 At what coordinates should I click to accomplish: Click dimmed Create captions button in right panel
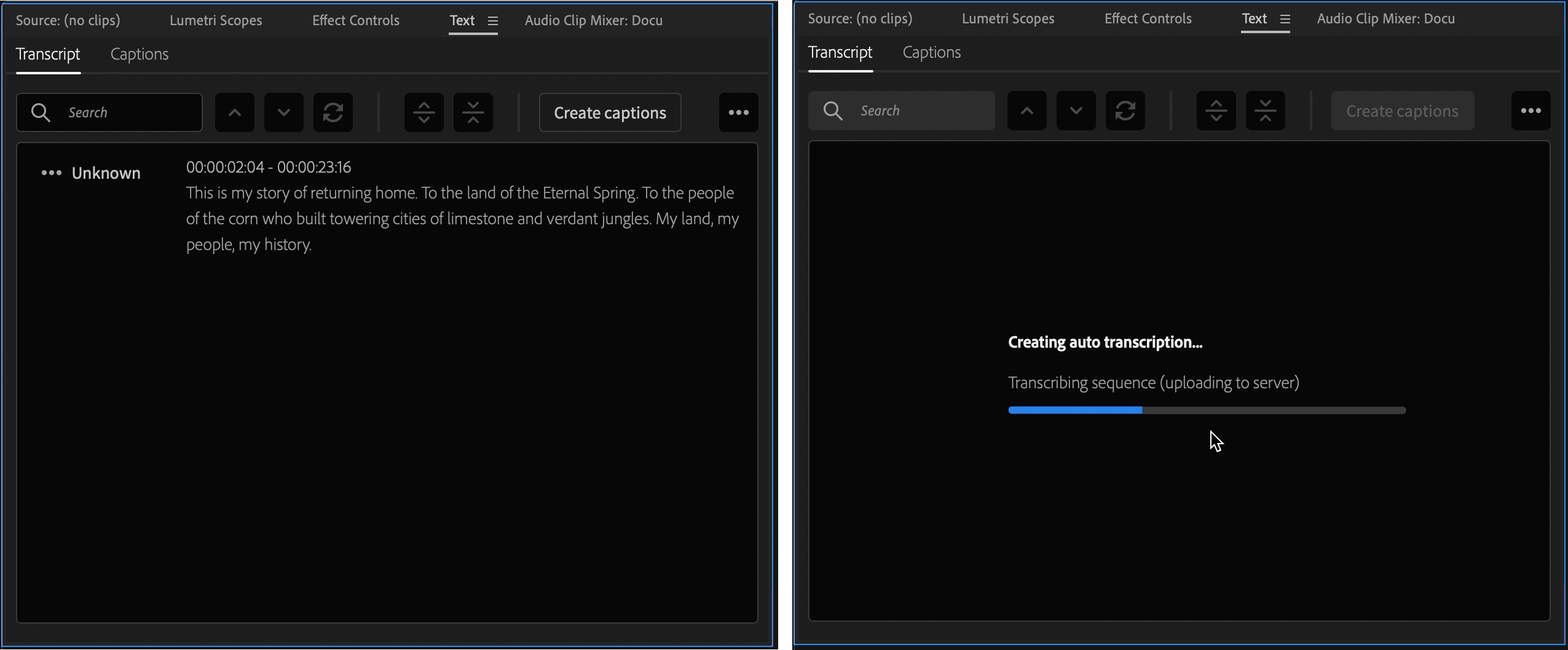pos(1403,111)
